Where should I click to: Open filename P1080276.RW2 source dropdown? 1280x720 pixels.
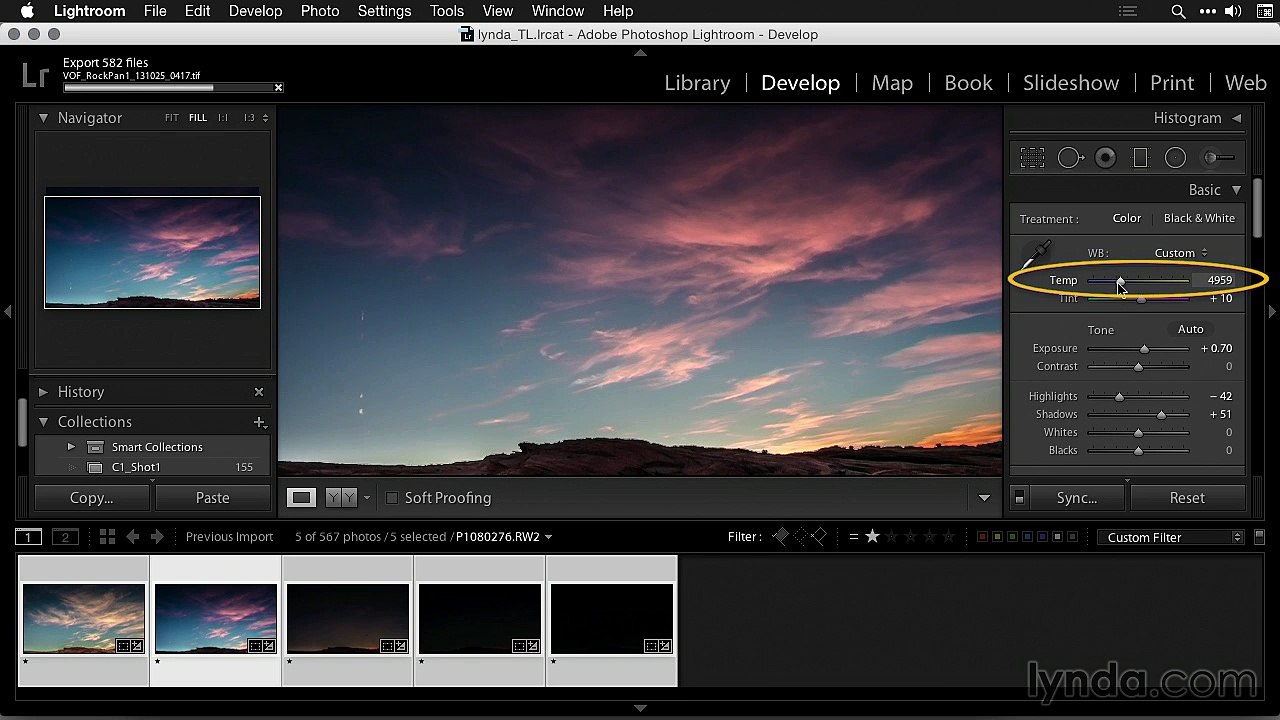504,537
